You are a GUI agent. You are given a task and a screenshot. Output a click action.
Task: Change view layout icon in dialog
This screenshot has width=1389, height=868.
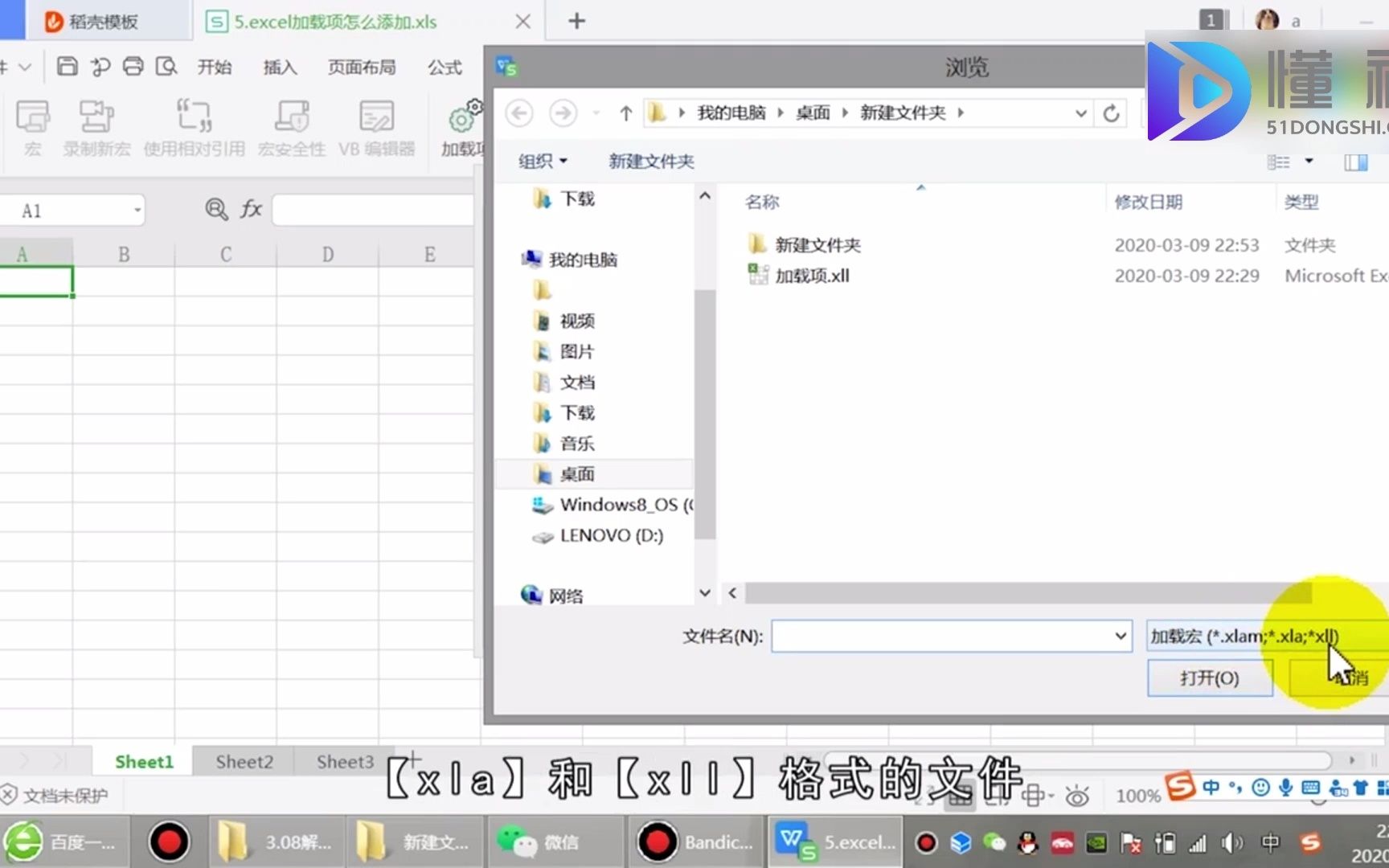(1279, 162)
